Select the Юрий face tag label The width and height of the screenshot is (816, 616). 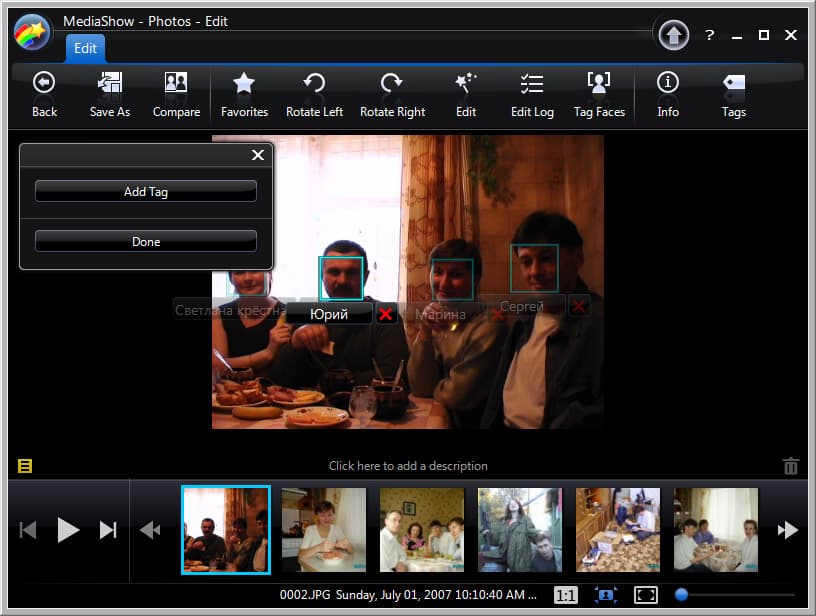tap(329, 314)
